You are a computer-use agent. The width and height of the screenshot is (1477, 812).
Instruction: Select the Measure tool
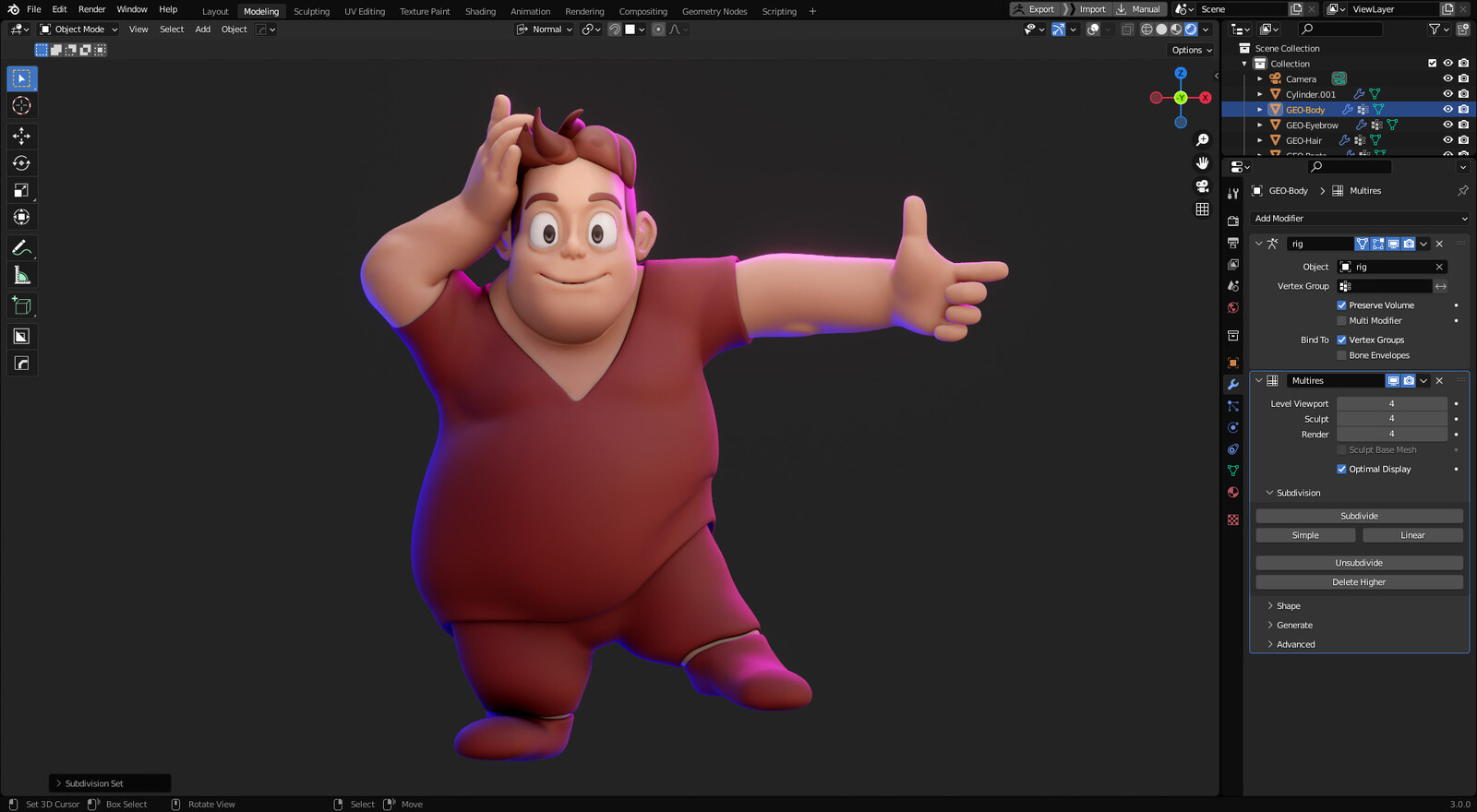(x=22, y=275)
